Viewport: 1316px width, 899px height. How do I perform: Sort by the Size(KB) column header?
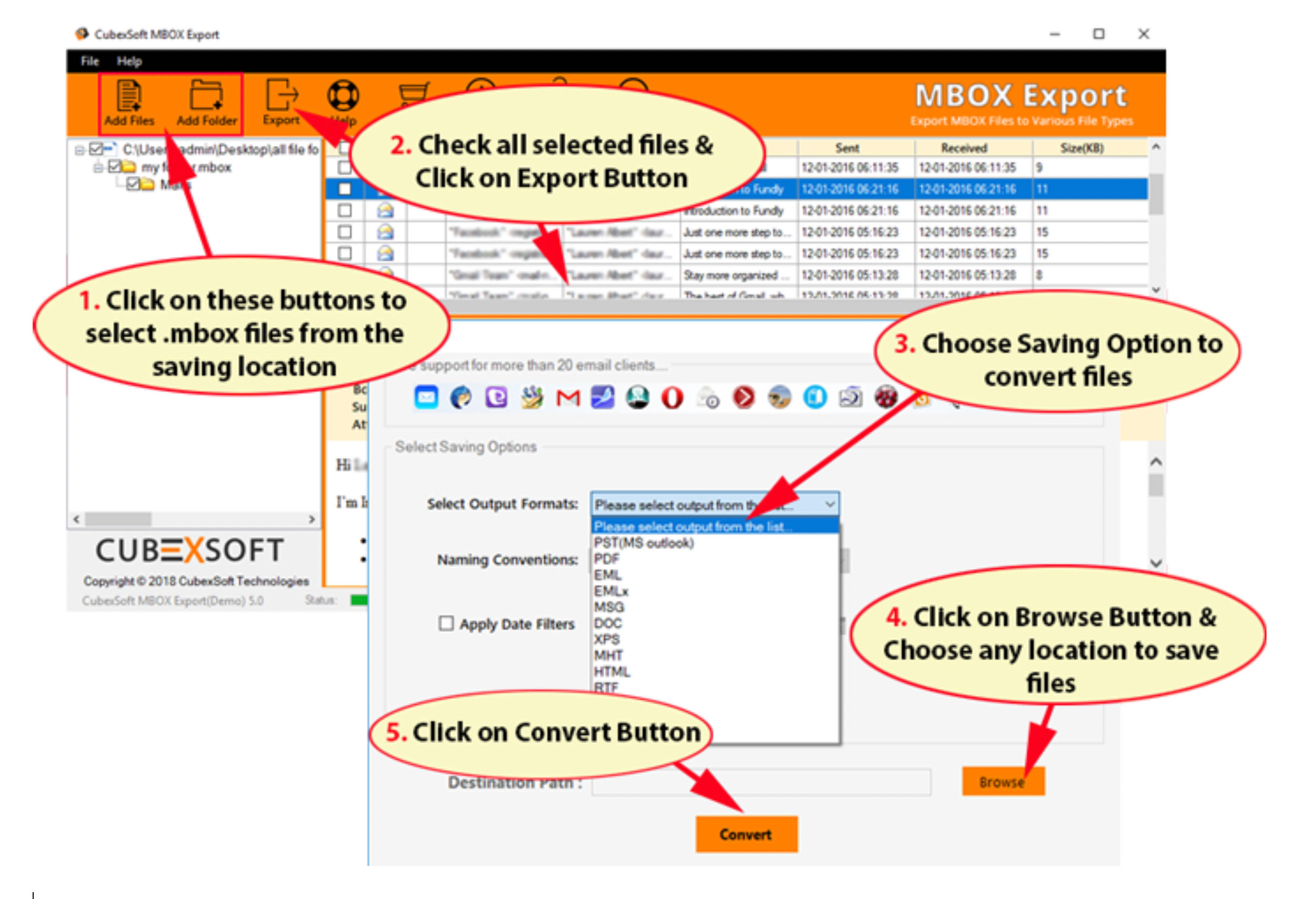click(x=1090, y=148)
